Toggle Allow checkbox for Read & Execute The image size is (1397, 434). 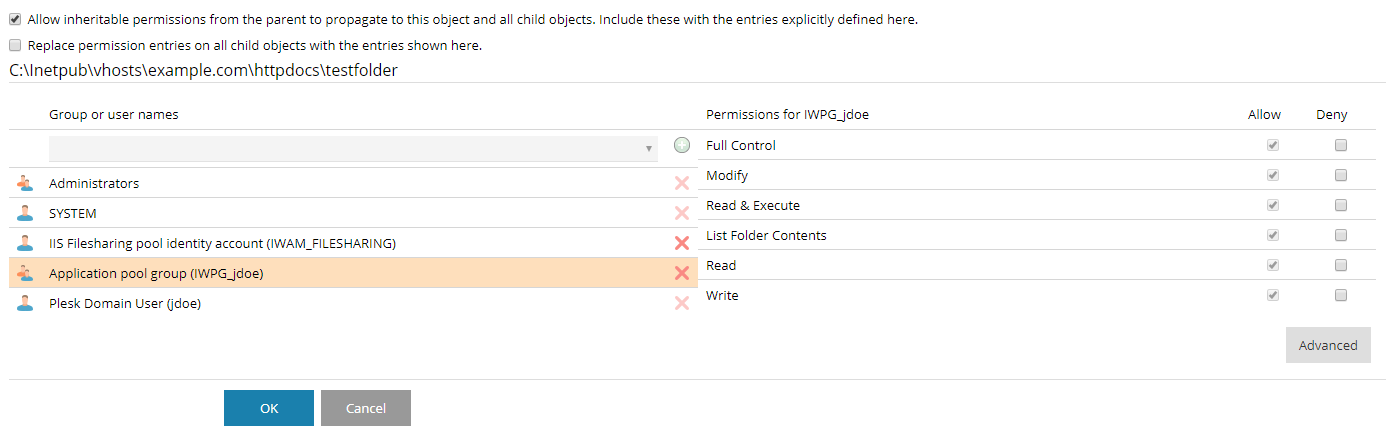(x=1273, y=205)
